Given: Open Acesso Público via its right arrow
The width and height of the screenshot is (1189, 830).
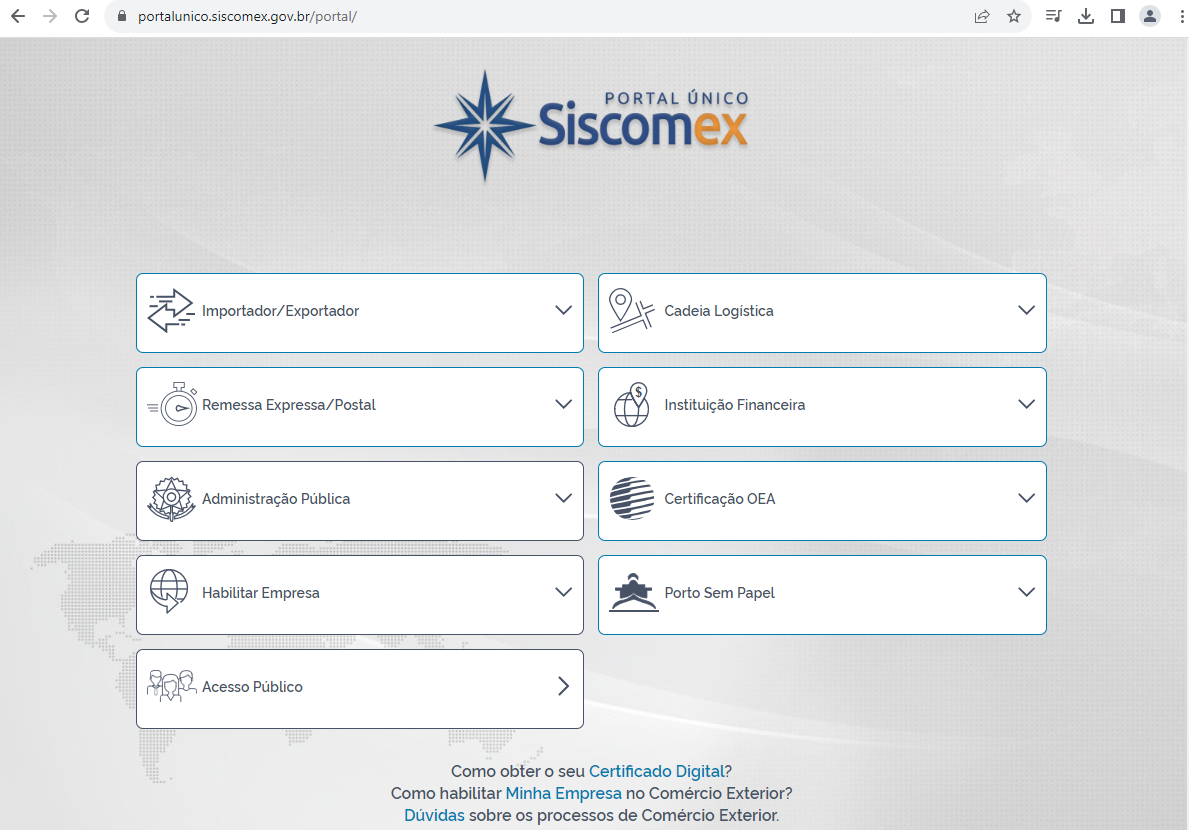Looking at the screenshot, I should 563,687.
